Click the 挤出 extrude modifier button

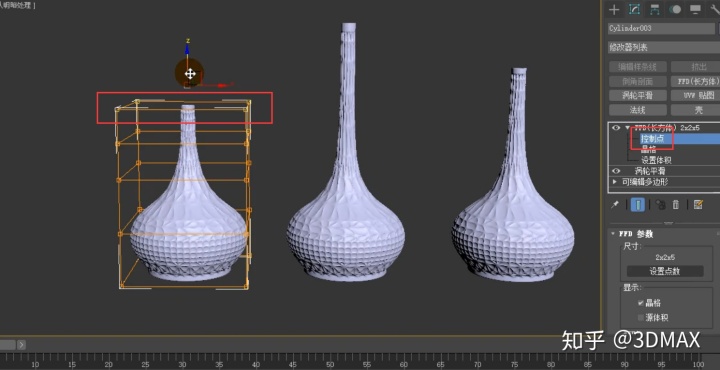pyautogui.click(x=695, y=67)
